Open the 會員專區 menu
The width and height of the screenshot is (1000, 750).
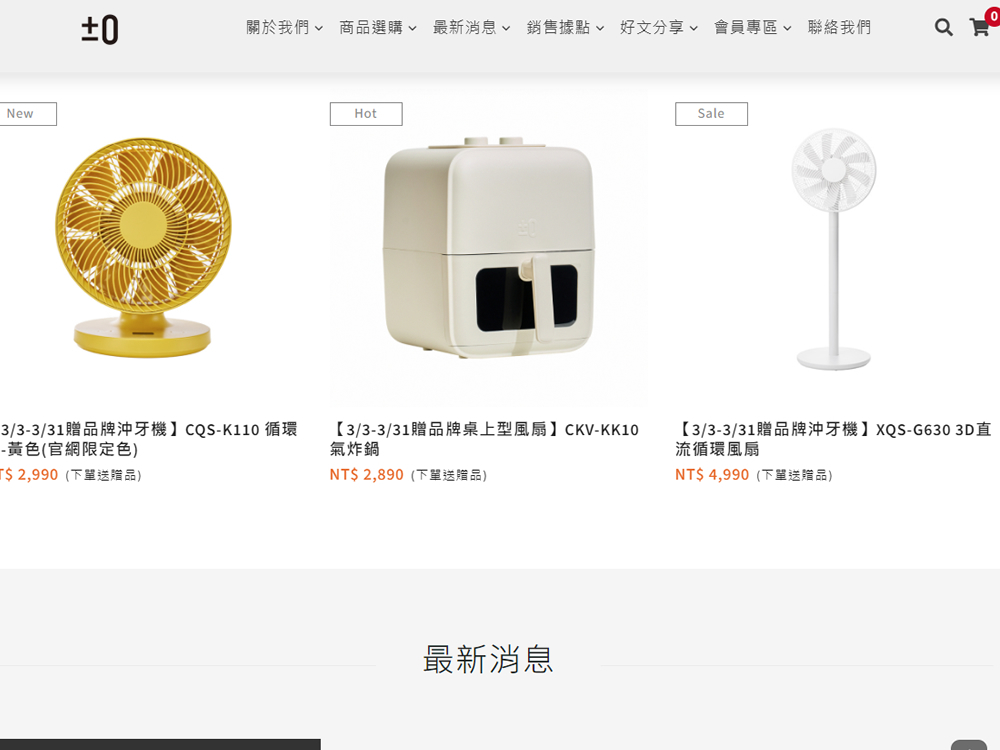coord(753,27)
